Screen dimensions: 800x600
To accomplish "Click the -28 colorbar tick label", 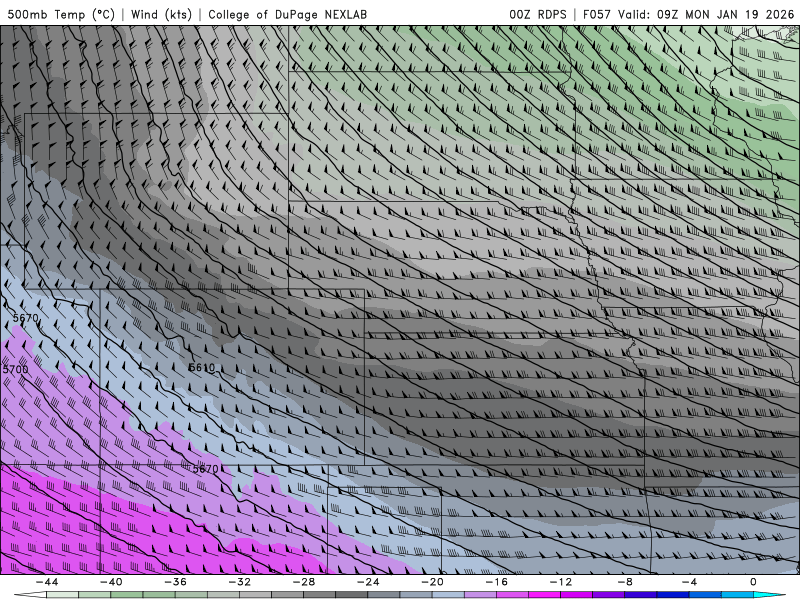I will [304, 582].
